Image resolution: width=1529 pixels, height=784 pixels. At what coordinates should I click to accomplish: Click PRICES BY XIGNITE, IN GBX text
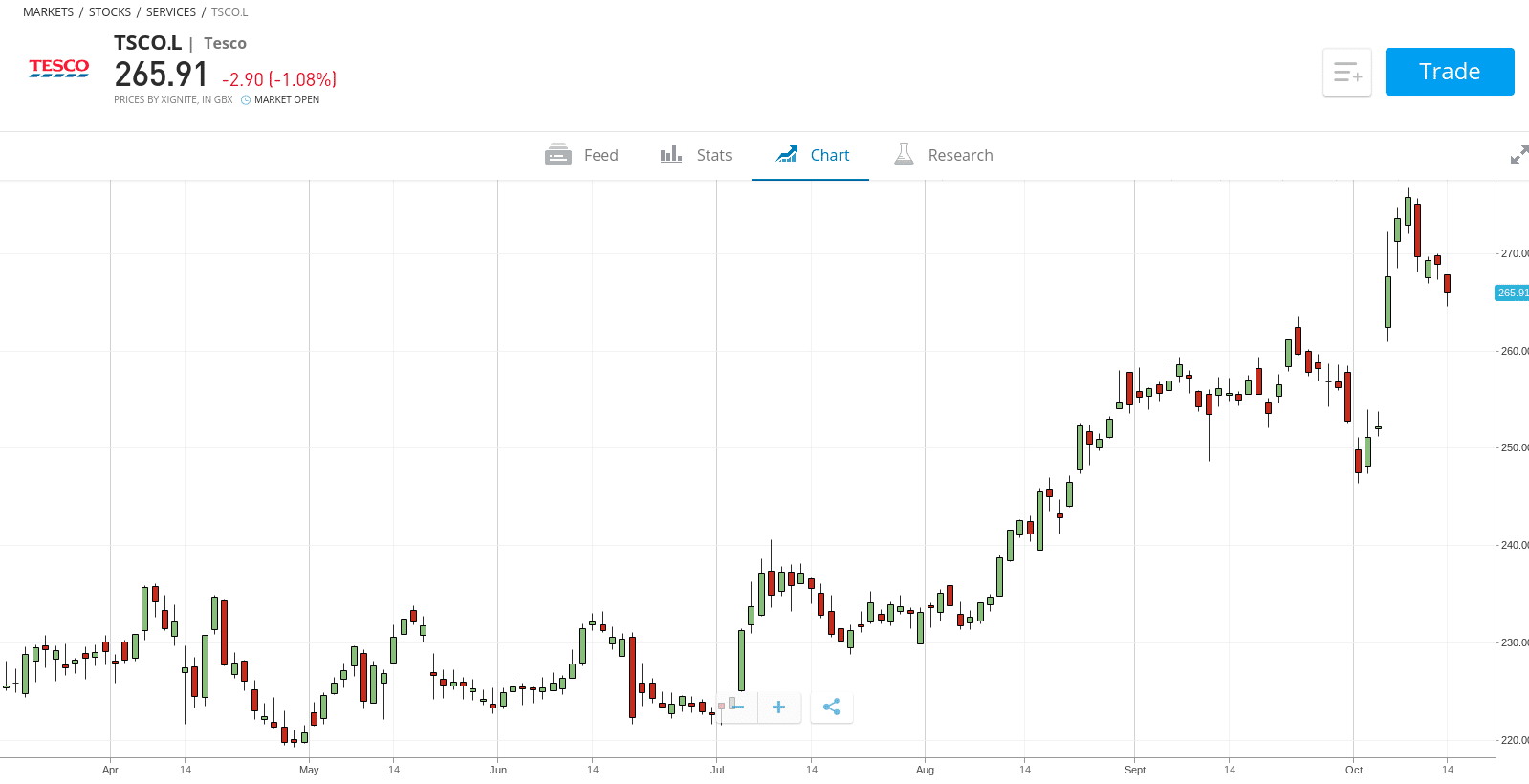pos(173,100)
